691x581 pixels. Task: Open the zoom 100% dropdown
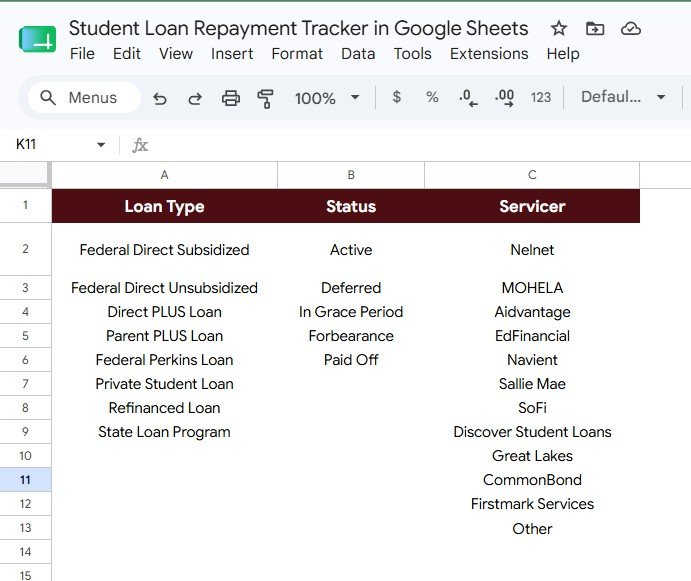pos(327,98)
